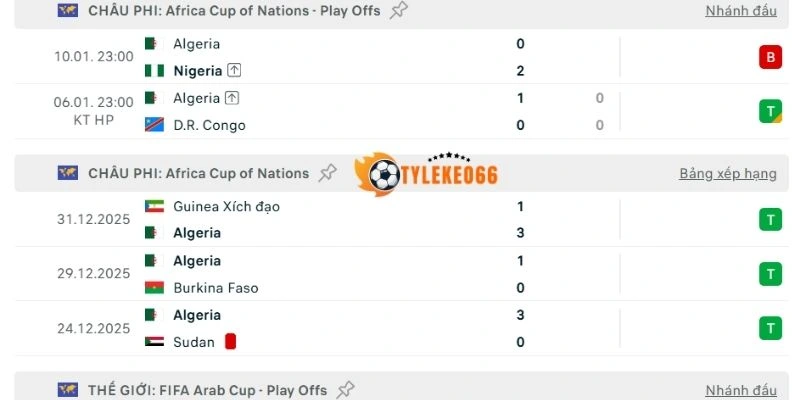This screenshot has height=400, width=800.
Task: Open the Nhánh đấu link for FIFA Arab Cup
Action: pos(740,390)
